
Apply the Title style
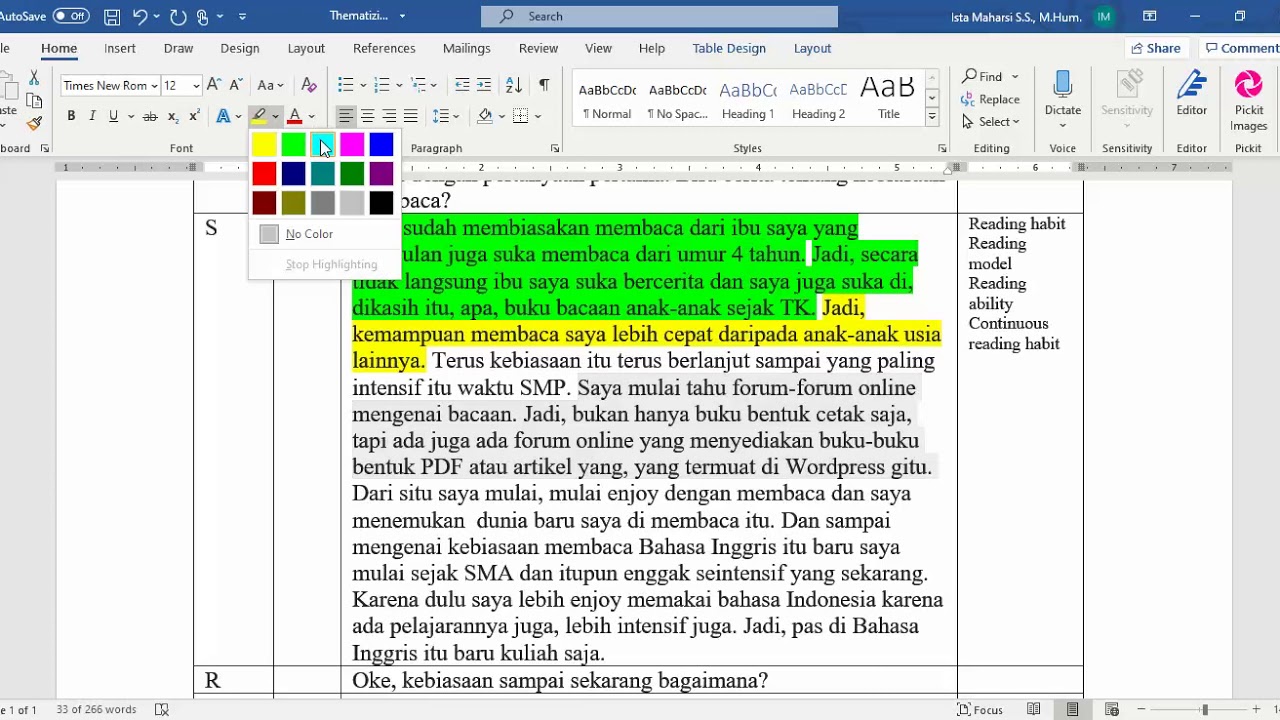pyautogui.click(x=889, y=99)
